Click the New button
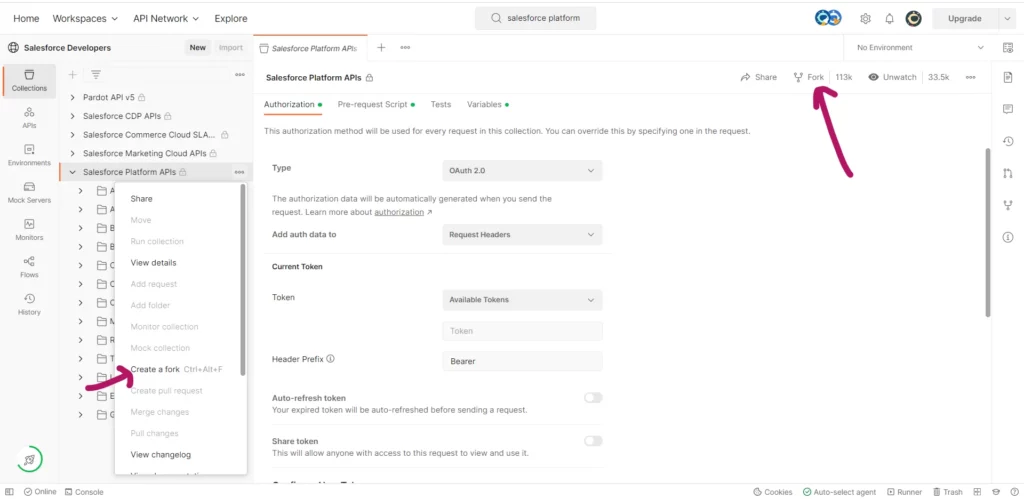 click(x=197, y=48)
